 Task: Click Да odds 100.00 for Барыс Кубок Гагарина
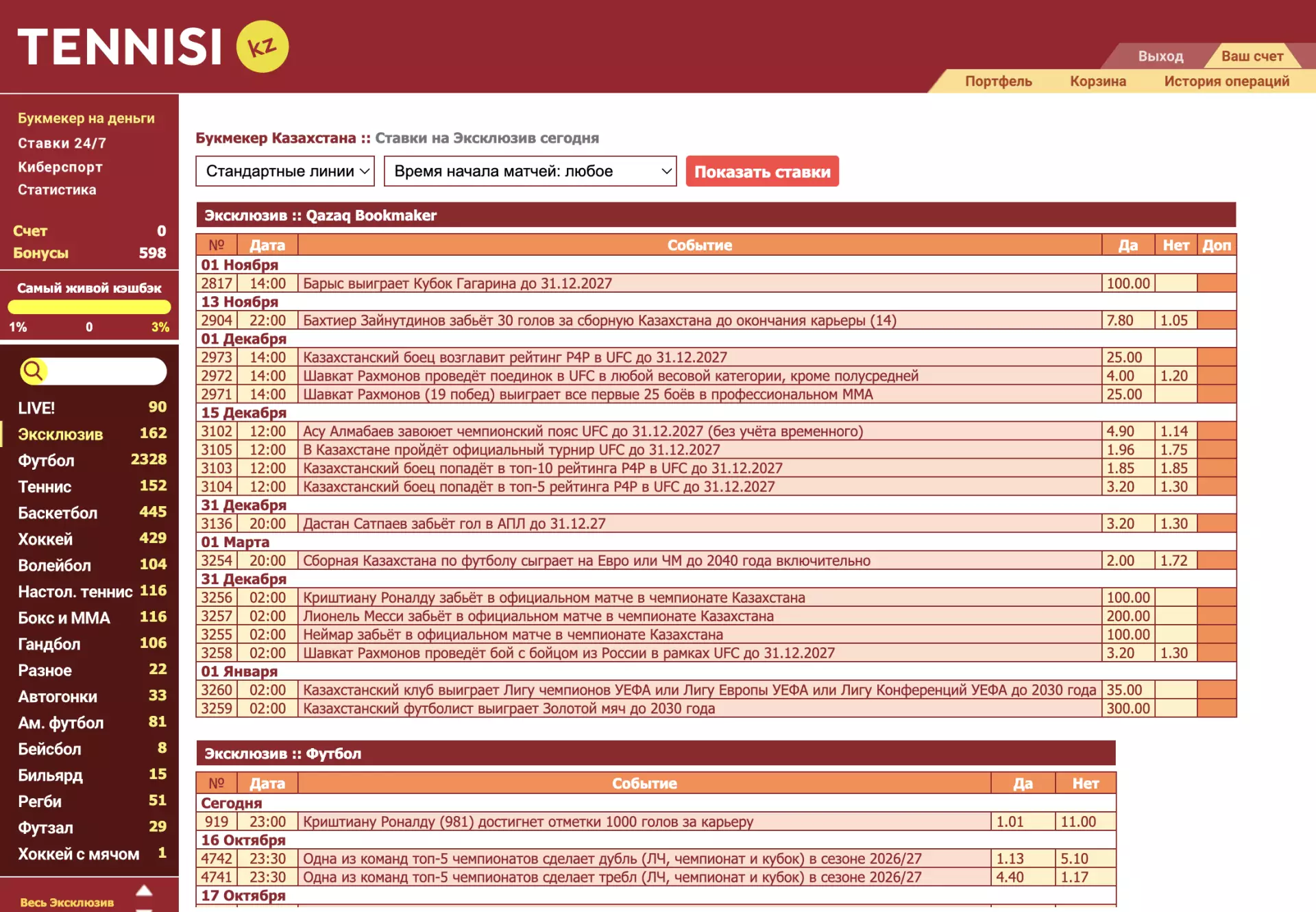pyautogui.click(x=1128, y=283)
